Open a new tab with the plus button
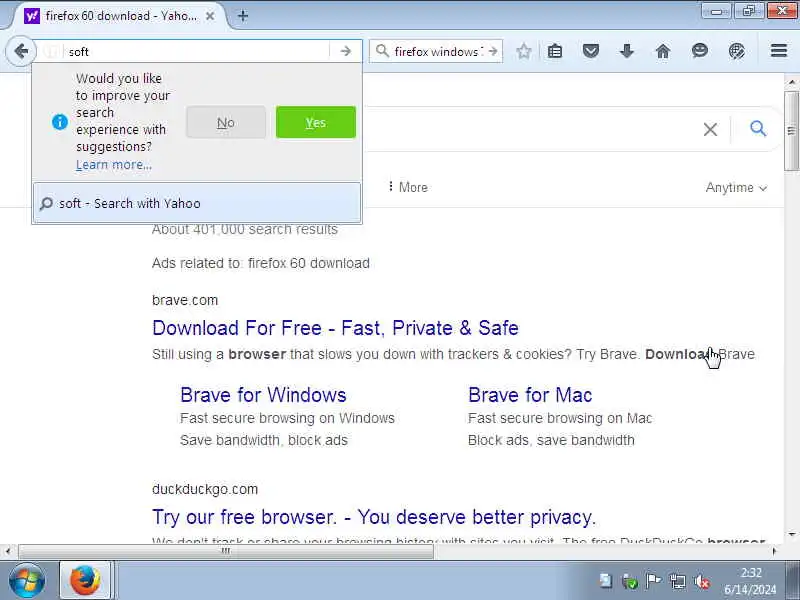The width and height of the screenshot is (800, 600). point(243,16)
